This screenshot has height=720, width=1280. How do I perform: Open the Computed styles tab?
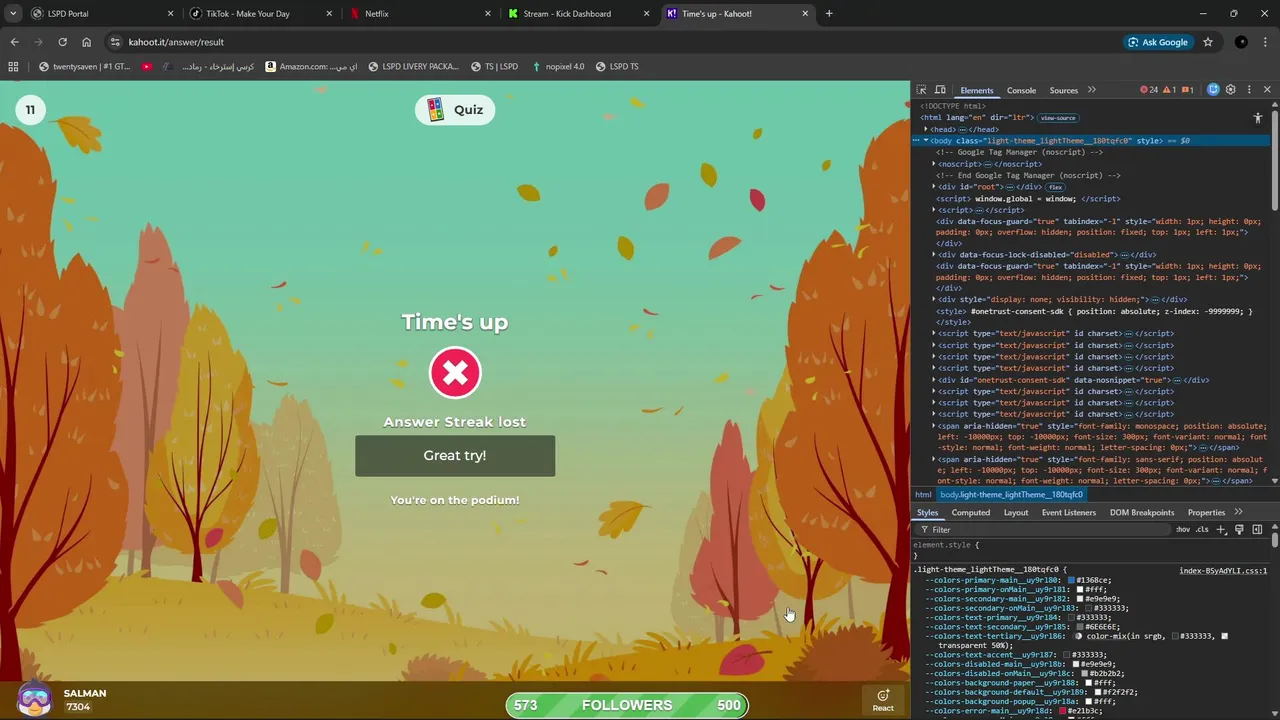pos(971,512)
